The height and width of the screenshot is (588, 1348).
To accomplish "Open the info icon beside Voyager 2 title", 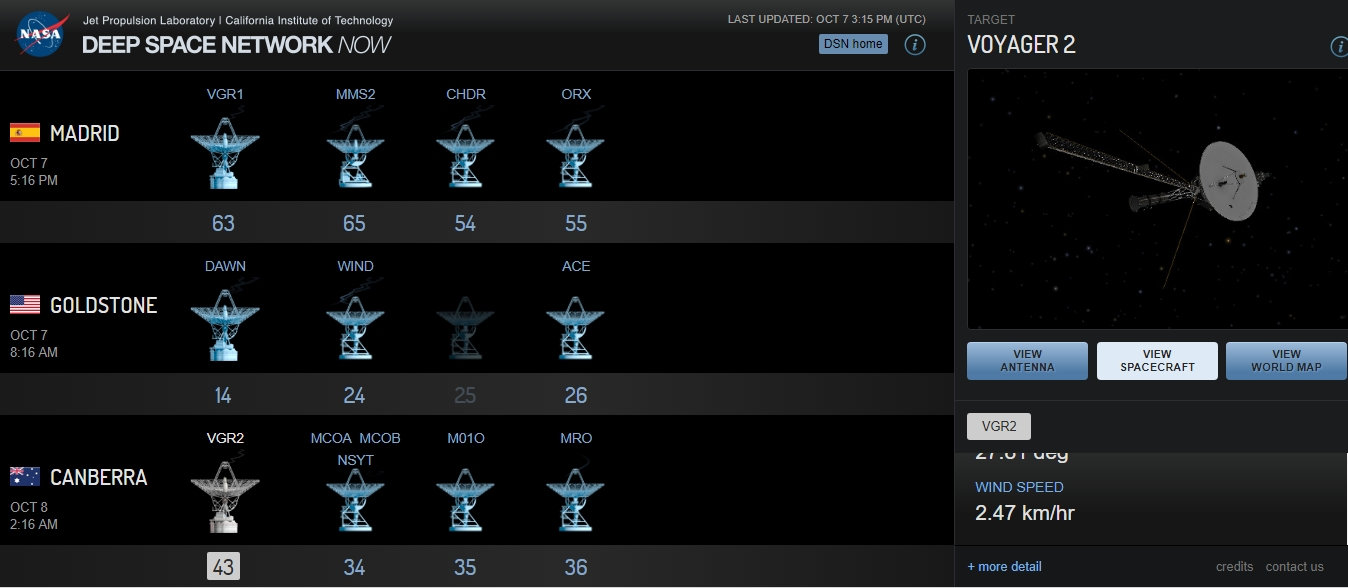I will [1340, 47].
